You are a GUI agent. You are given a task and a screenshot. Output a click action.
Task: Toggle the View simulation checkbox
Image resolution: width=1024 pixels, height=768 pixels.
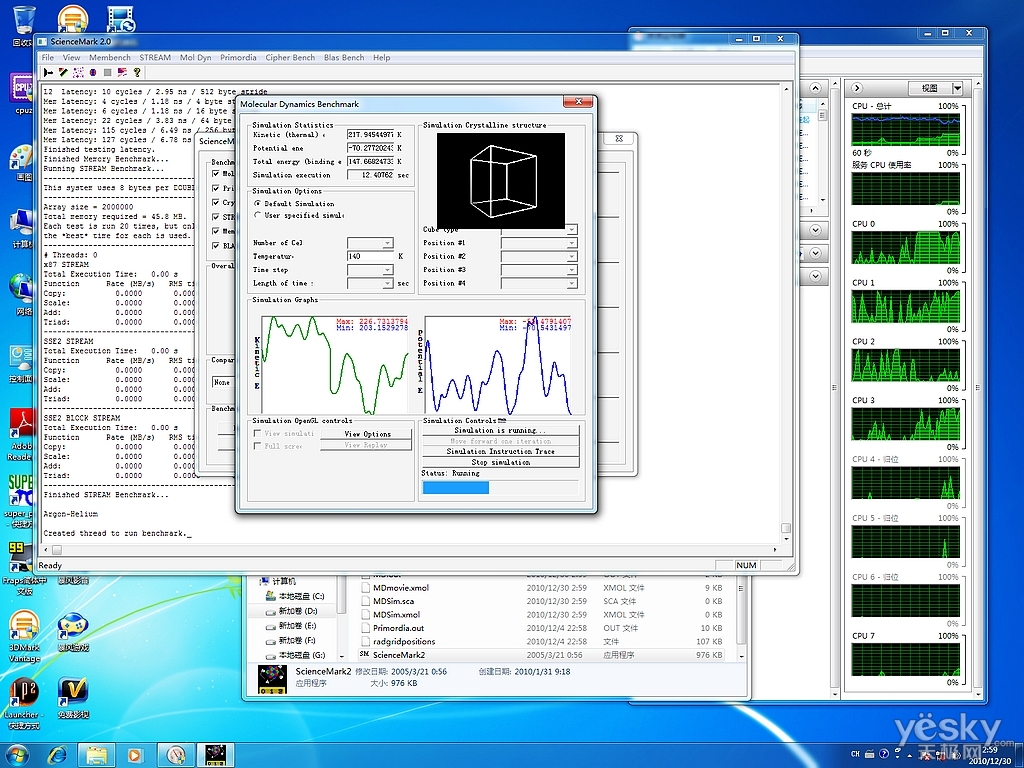point(257,433)
